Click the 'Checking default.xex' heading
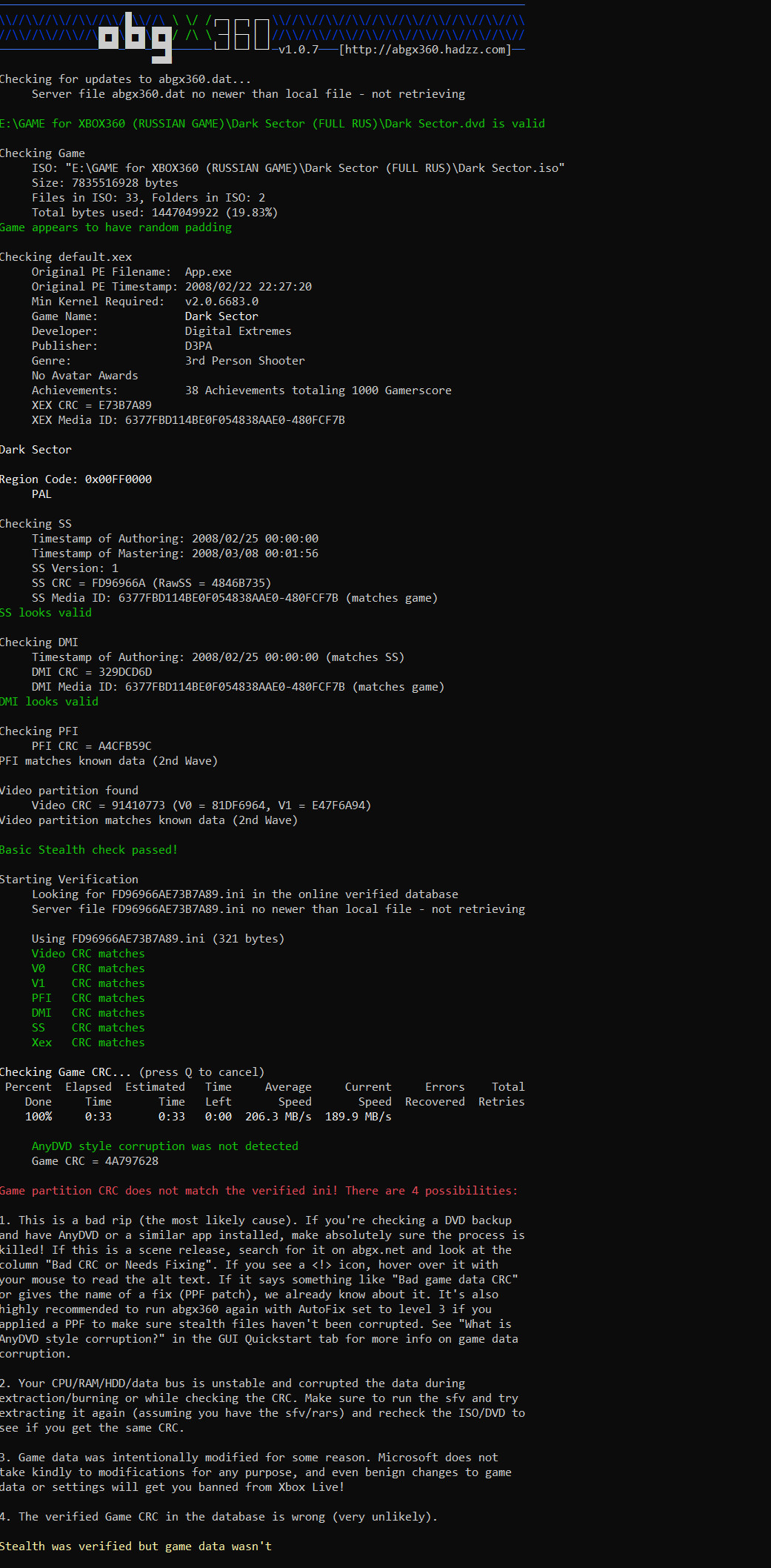Screen dimensions: 771x1568 pyautogui.click(x=66, y=257)
